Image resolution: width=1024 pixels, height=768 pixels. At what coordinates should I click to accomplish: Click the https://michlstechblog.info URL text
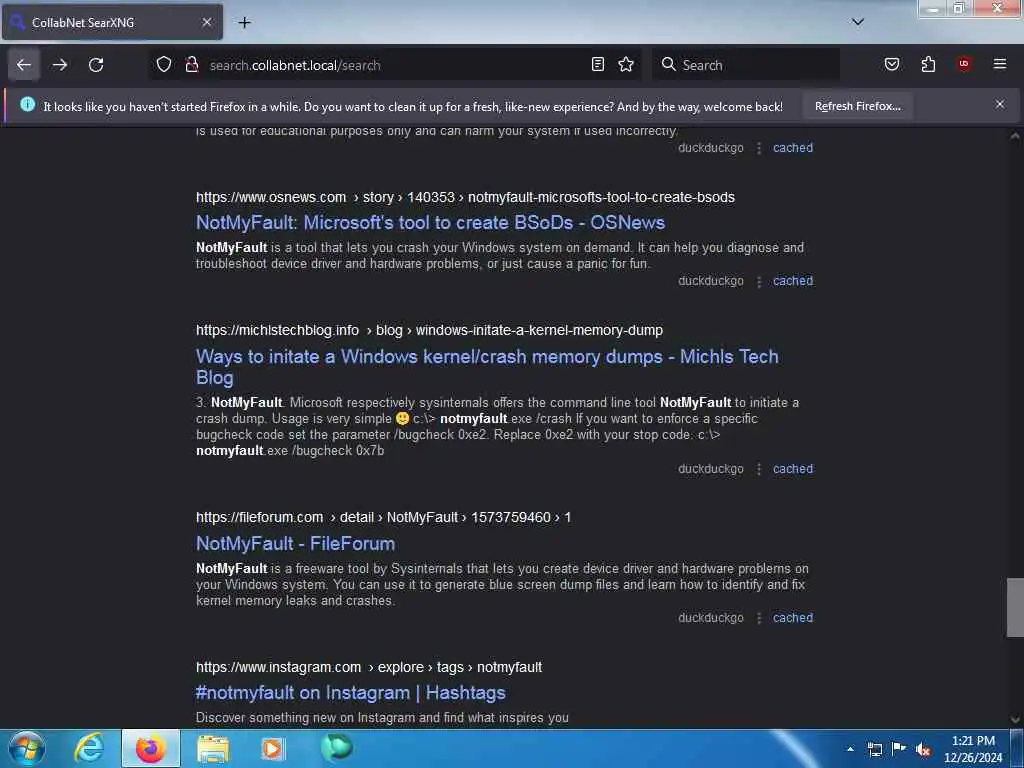tap(278, 330)
